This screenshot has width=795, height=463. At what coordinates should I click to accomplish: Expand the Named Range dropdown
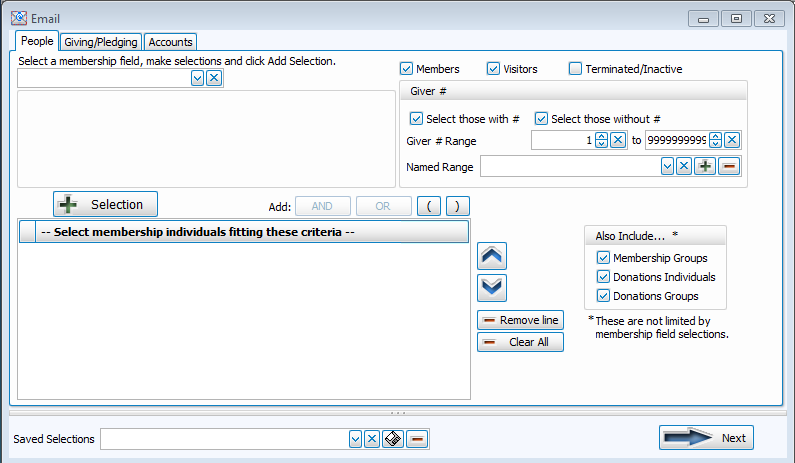pyautogui.click(x=667, y=167)
